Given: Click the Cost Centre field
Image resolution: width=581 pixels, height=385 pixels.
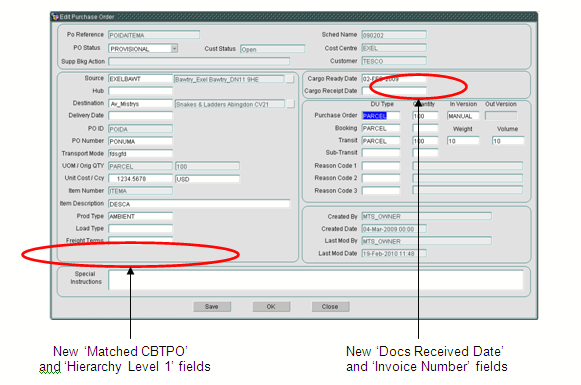Looking at the screenshot, I should pyautogui.click(x=394, y=48).
